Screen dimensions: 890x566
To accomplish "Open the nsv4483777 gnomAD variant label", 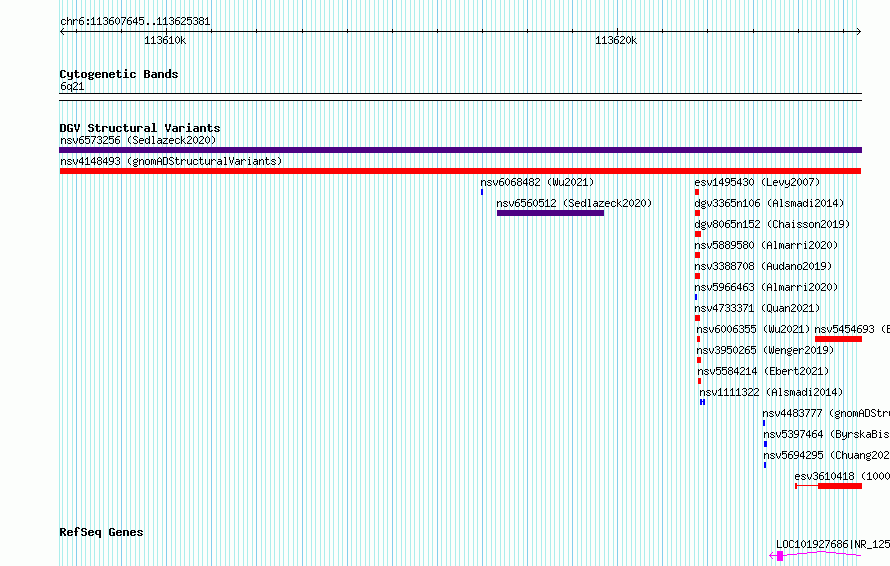I will click(826, 413).
